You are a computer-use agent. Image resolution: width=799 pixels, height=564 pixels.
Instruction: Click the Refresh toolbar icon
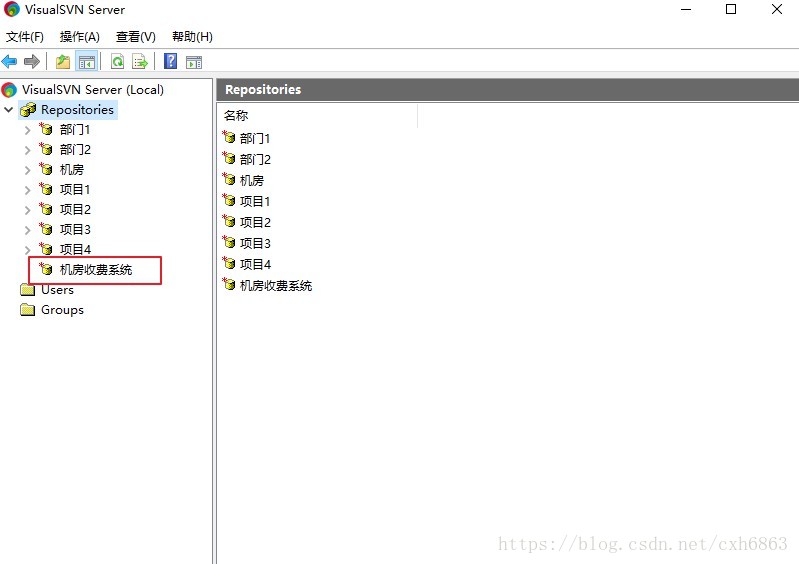(117, 62)
